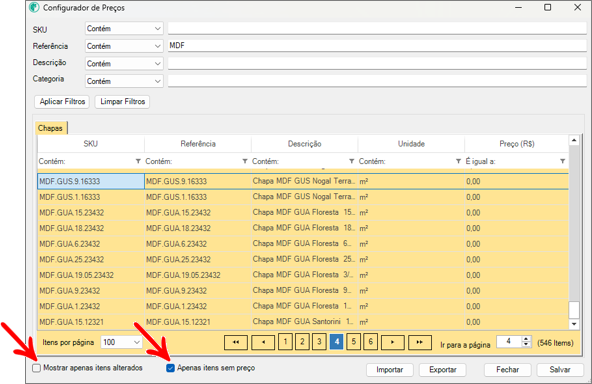
Task: Sort by the Descrição column header
Action: [x=304, y=144]
